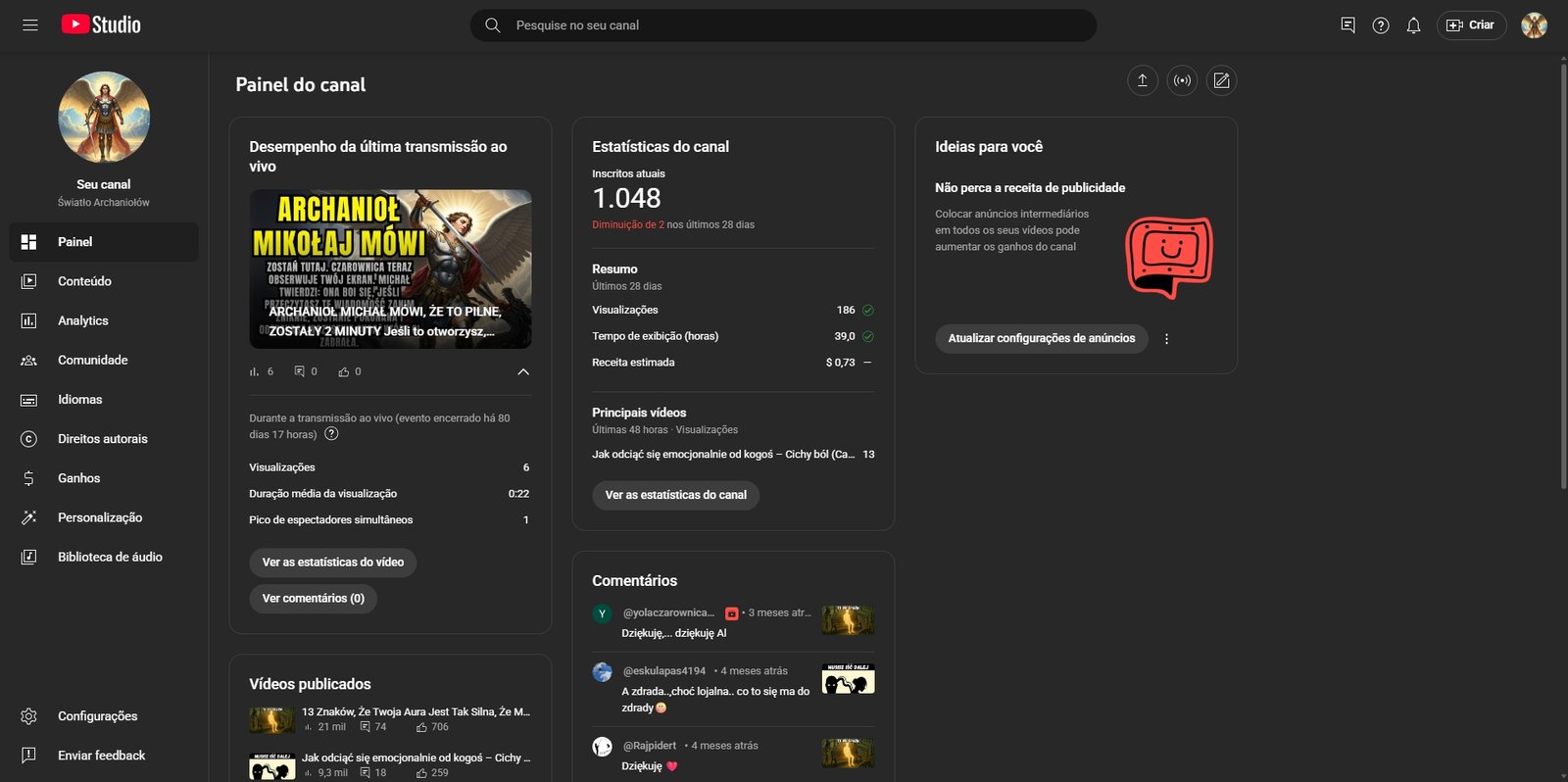Viewport: 1568px width, 782px height.
Task: Click Atualizar configurações de anúncios button
Action: [1041, 338]
